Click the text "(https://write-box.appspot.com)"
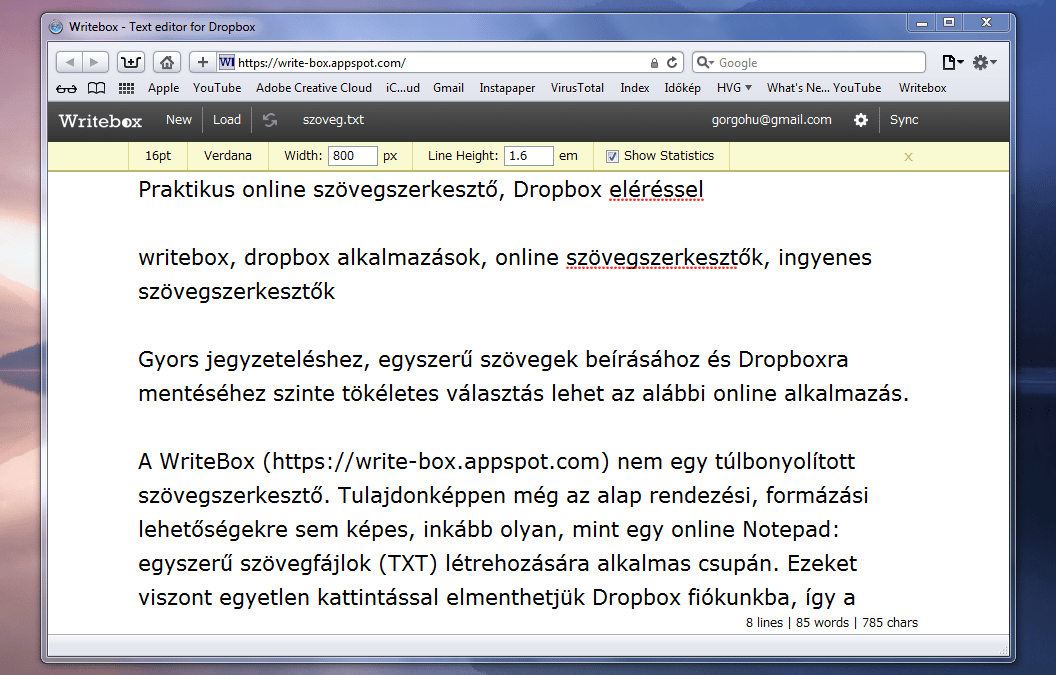 point(436,461)
